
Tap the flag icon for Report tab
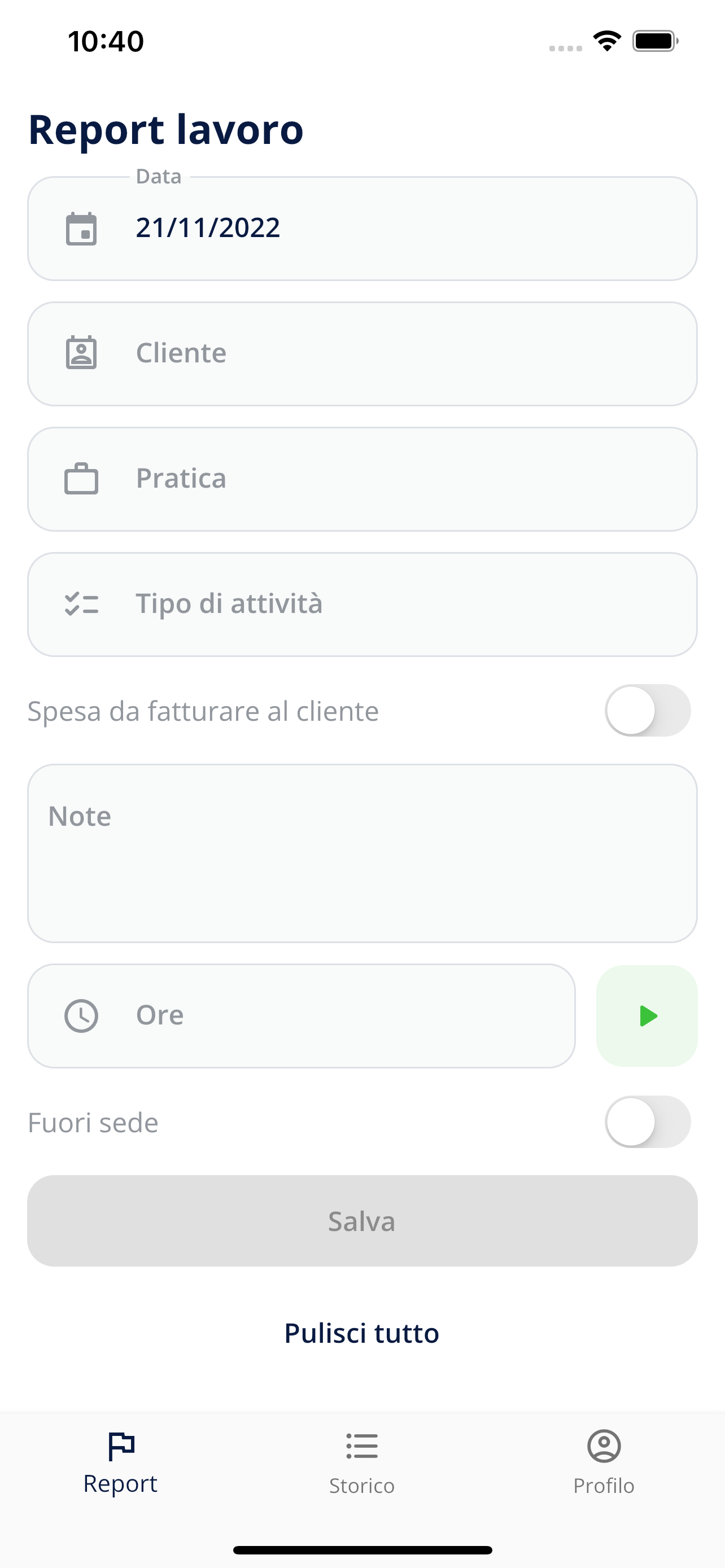120,1446
